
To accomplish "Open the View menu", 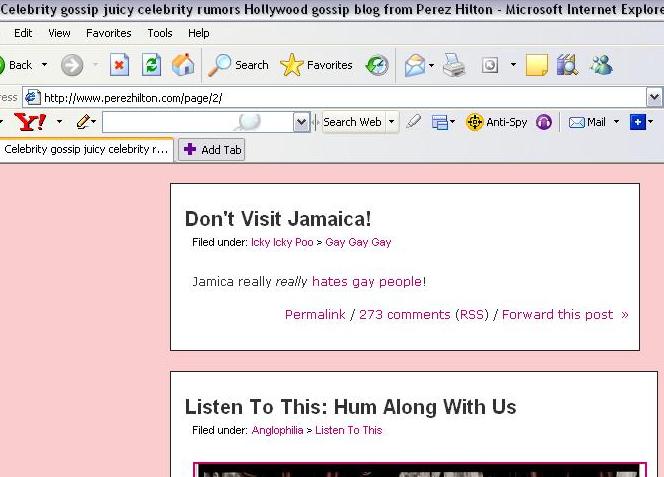I will click(59, 33).
